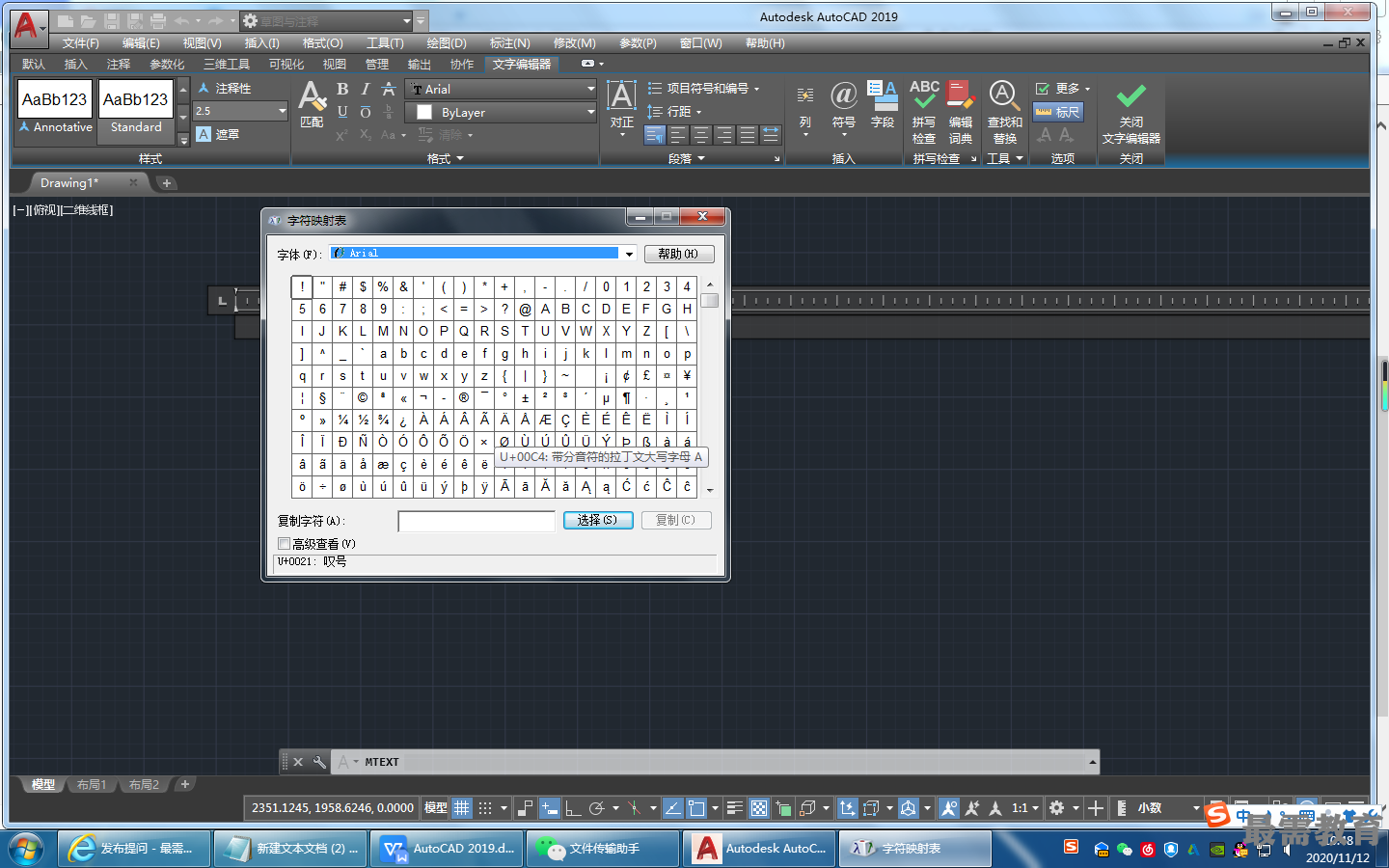Click the green checkmark to close text editor
Screen dimensions: 1389x868
1131,96
